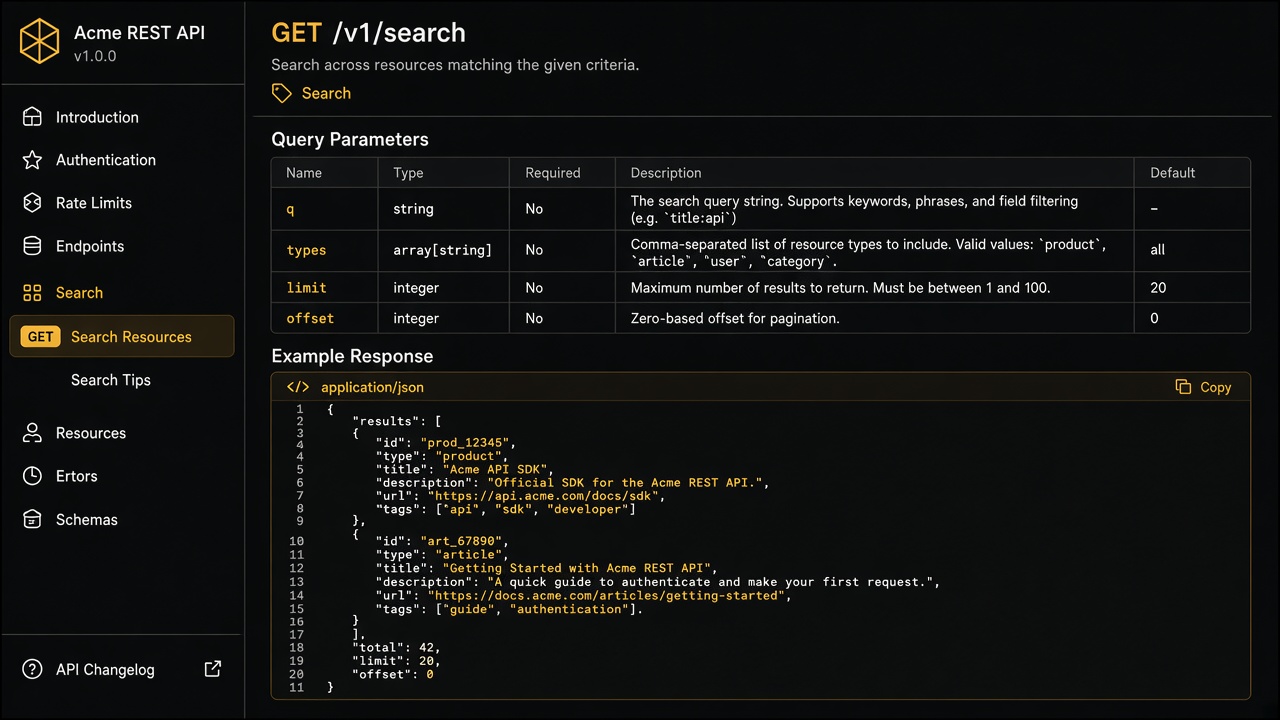Click the Resources person icon
Image resolution: width=1280 pixels, height=720 pixels.
[x=32, y=433]
